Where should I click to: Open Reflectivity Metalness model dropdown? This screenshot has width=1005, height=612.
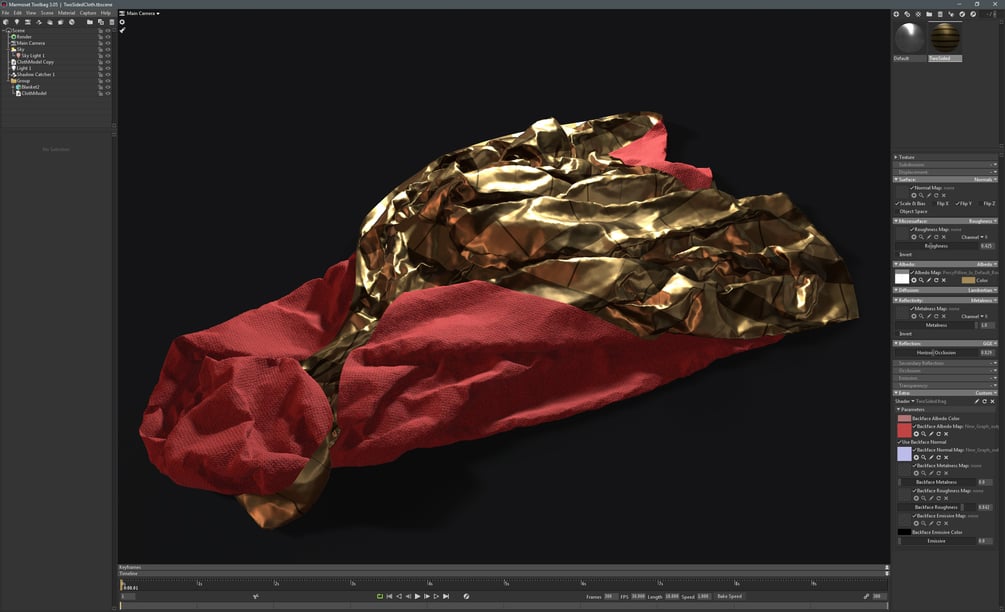pyautogui.click(x=984, y=300)
